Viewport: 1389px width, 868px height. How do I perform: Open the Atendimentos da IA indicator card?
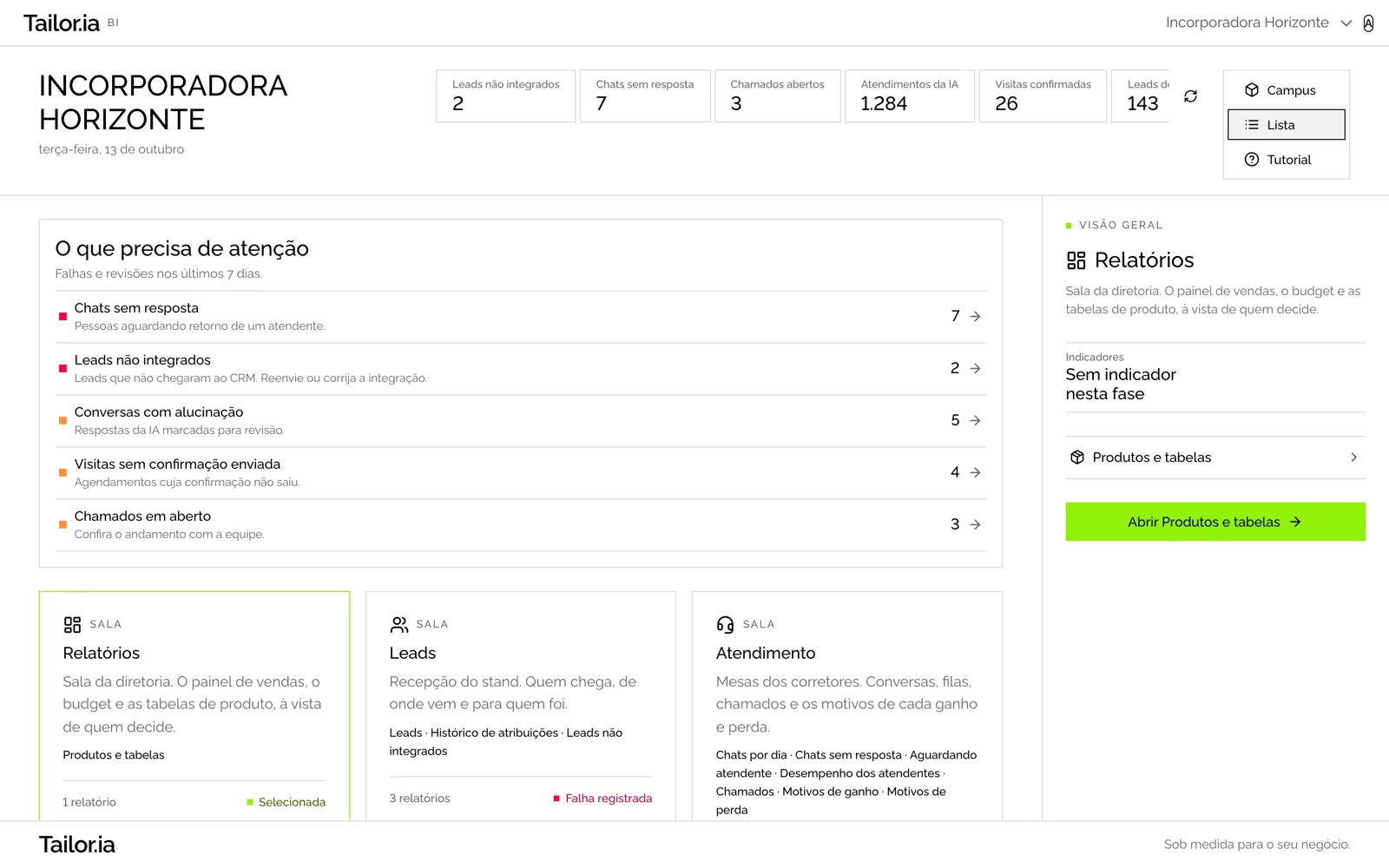coord(910,95)
